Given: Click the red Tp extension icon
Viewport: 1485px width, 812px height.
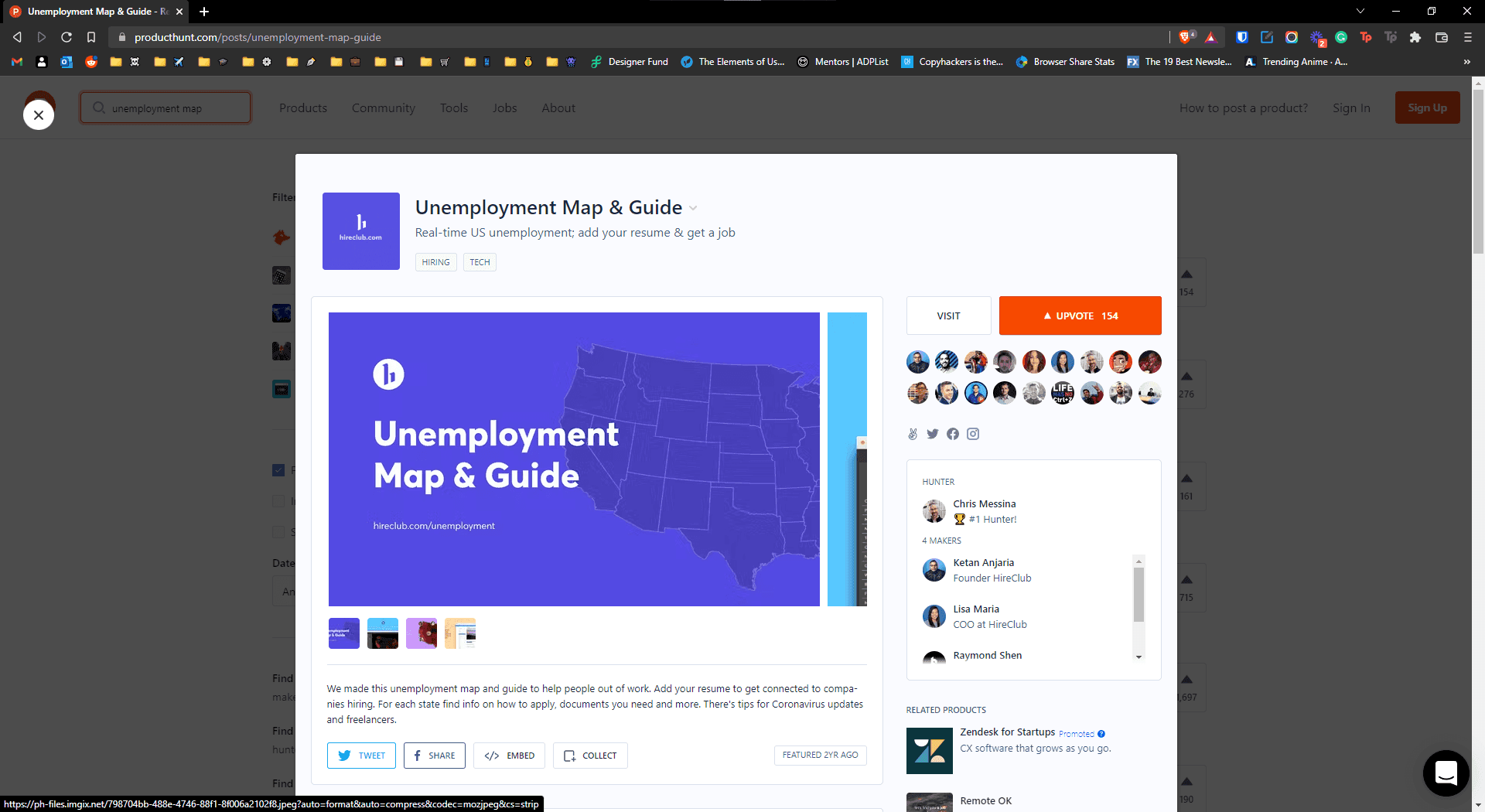Looking at the screenshot, I should click(x=1366, y=37).
